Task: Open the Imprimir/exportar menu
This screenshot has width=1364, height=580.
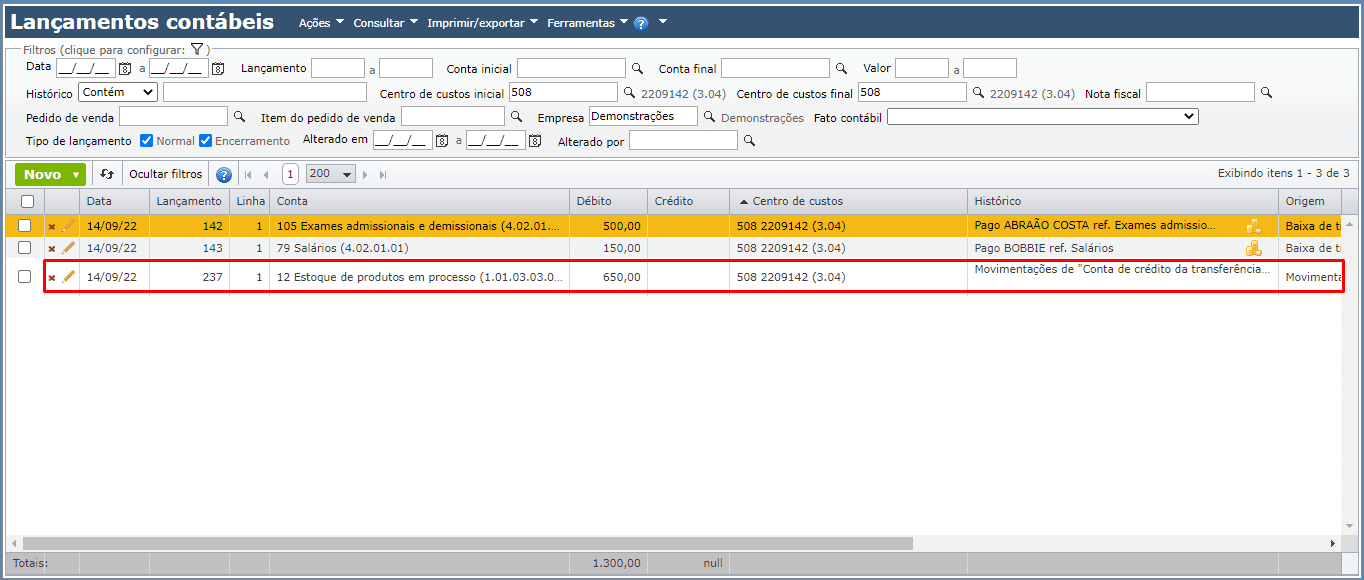Action: click(x=482, y=23)
